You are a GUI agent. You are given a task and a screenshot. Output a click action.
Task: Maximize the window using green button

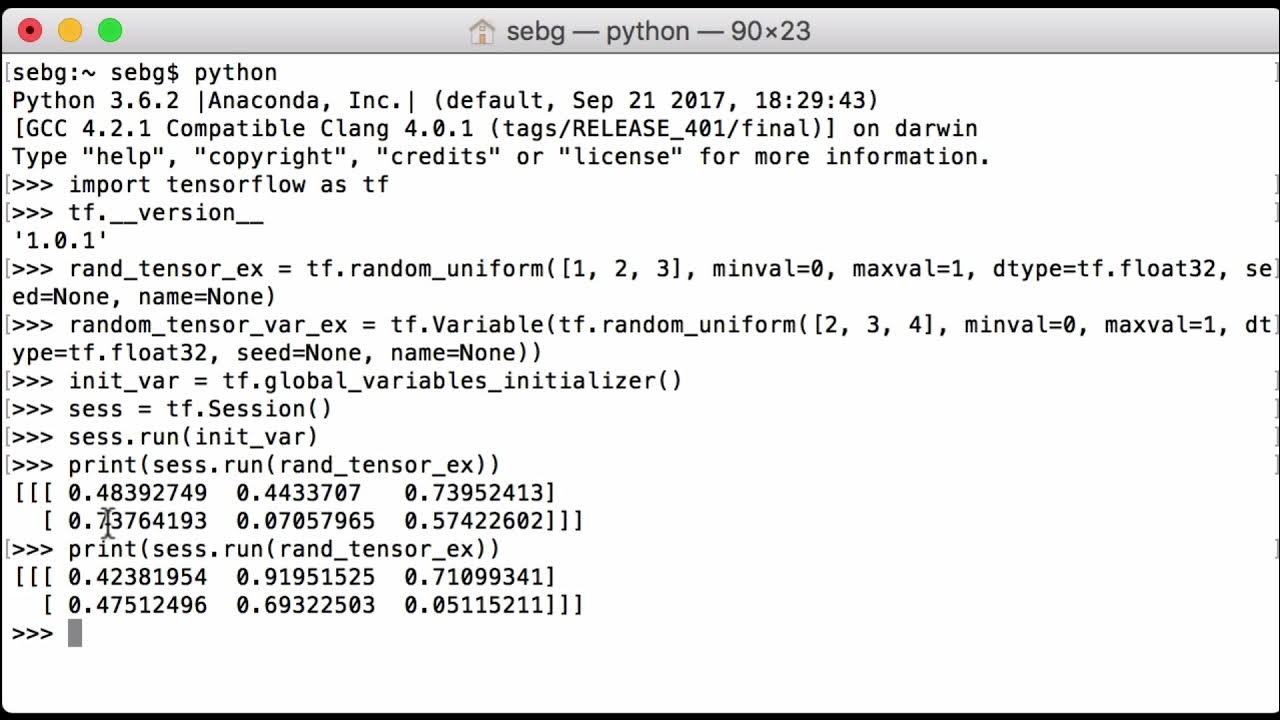110,31
